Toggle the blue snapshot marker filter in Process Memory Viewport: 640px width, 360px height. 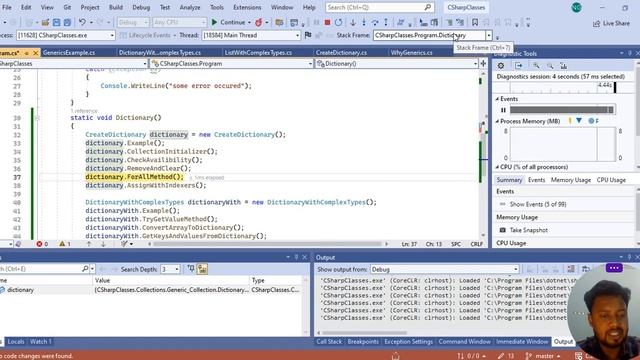pyautogui.click(x=579, y=121)
